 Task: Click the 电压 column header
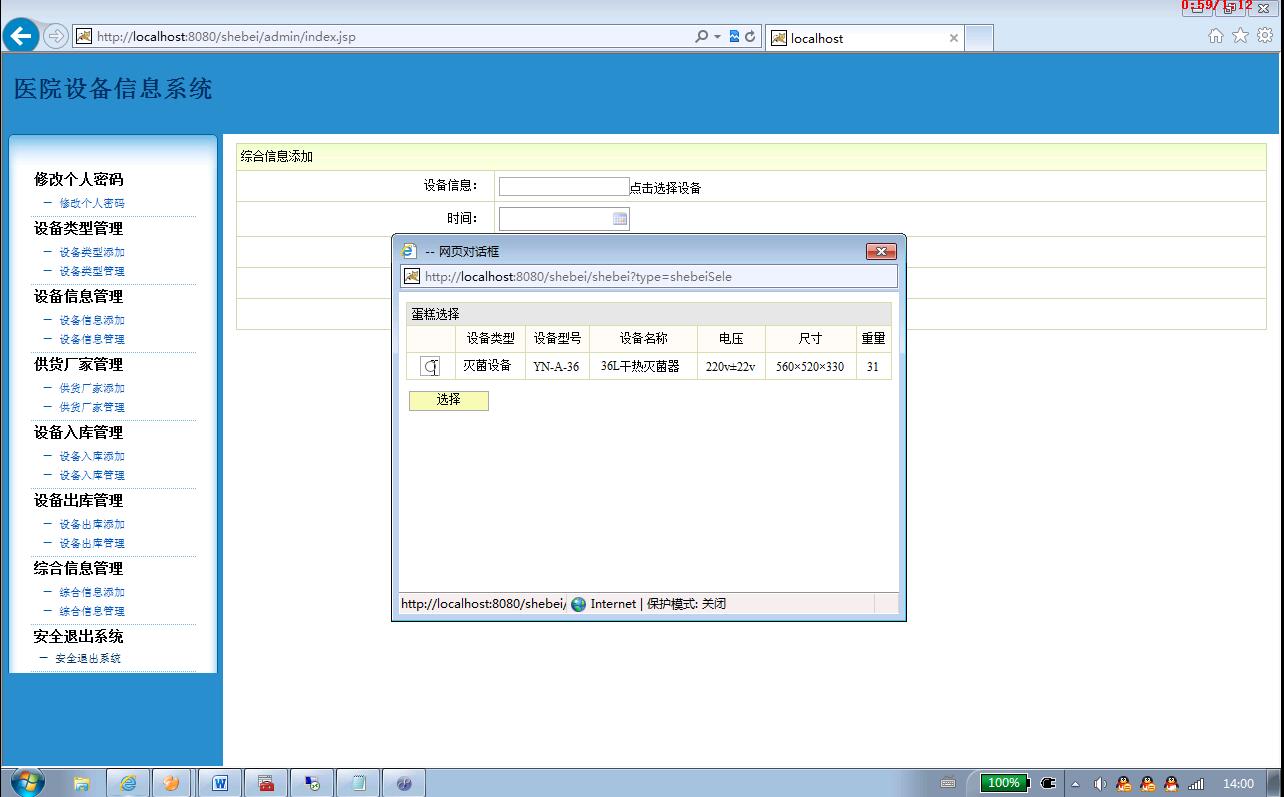[x=731, y=339]
